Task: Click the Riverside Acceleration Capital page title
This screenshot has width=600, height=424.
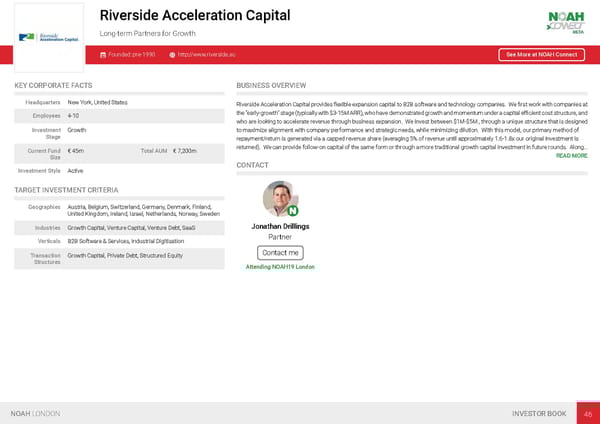Action: 195,16
